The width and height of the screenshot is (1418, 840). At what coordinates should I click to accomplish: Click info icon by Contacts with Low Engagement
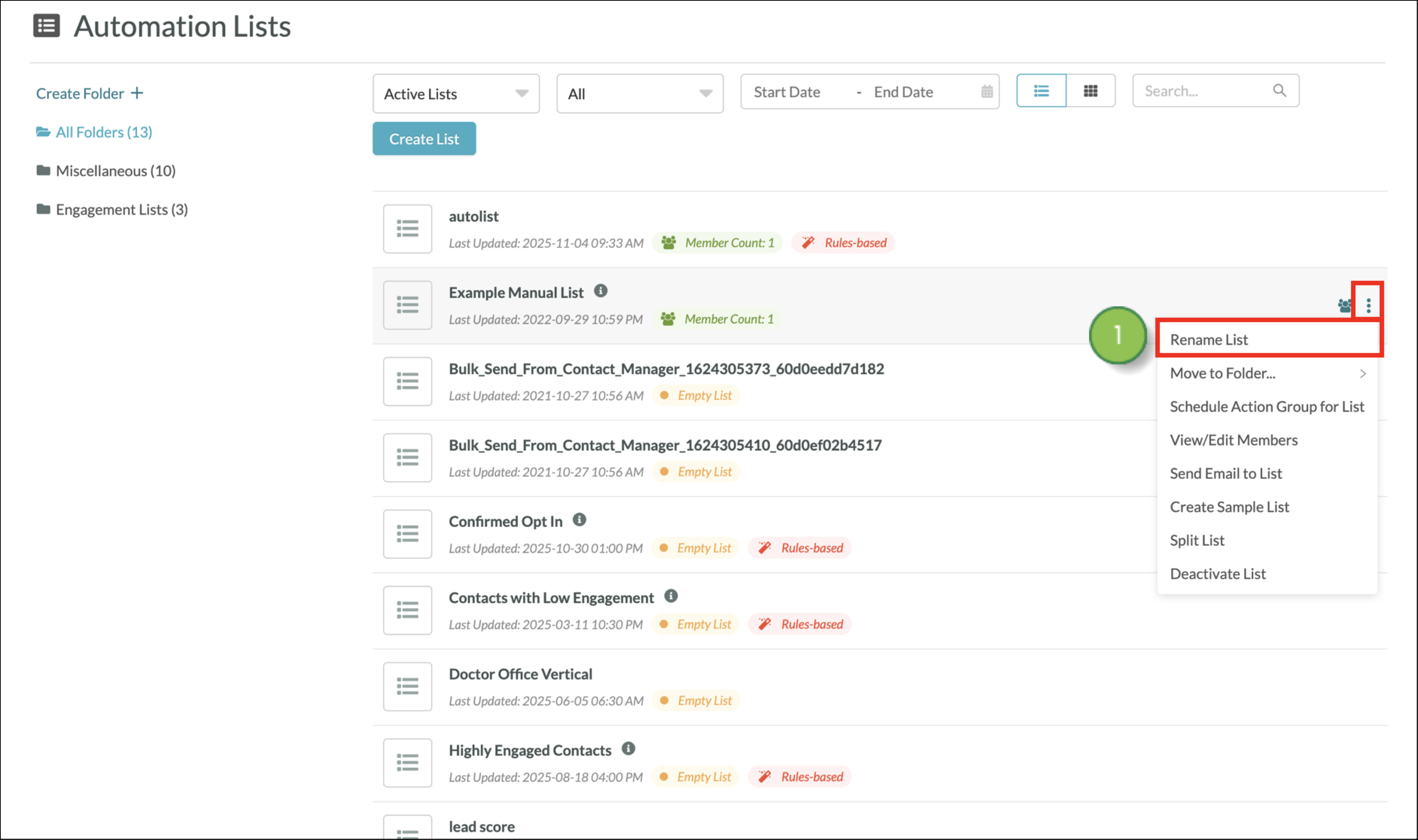click(671, 596)
